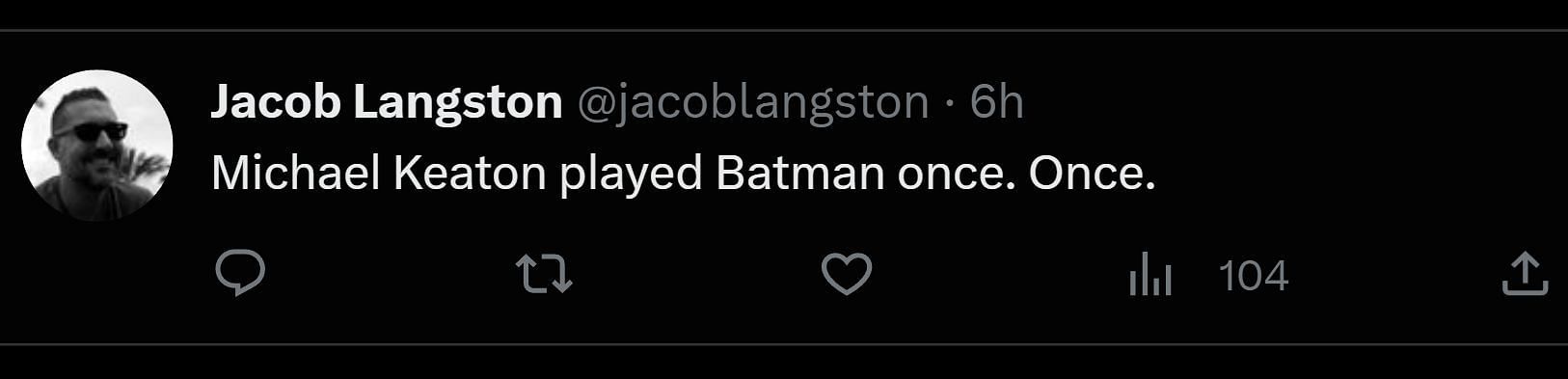Open Jacob Langston's profile picture
Screen dimensions: 1568x379
[x=96, y=145]
